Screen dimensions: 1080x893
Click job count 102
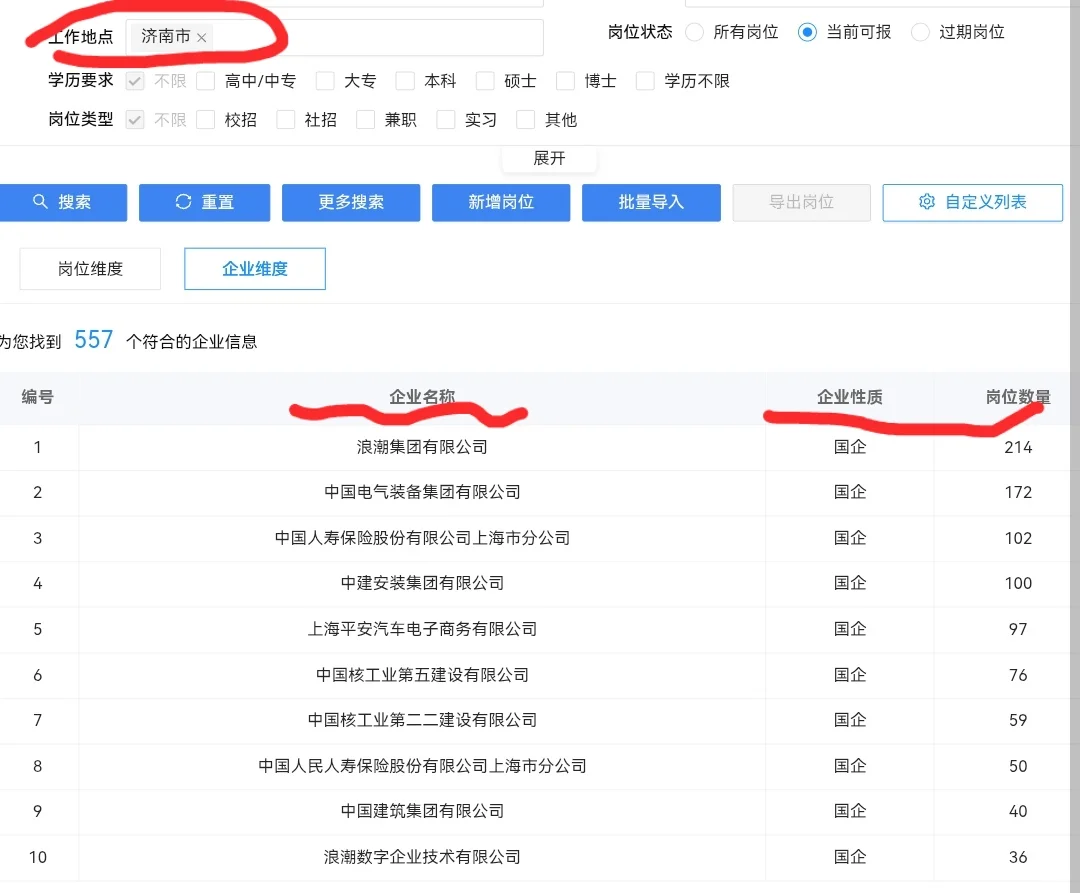click(1018, 538)
